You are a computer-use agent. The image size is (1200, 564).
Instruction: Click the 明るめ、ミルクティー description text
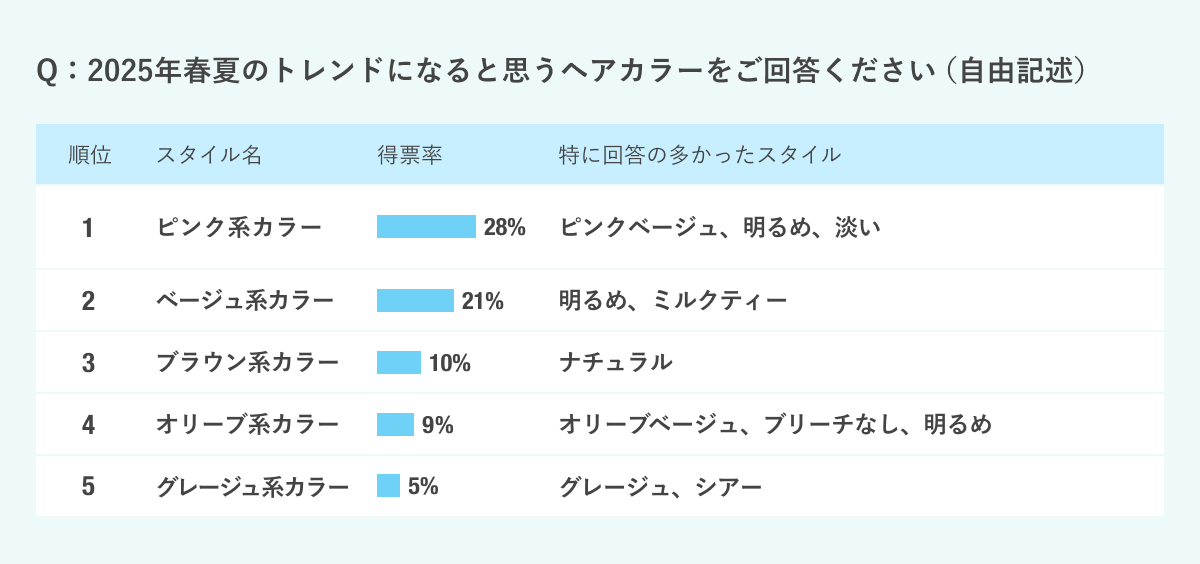pyautogui.click(x=673, y=300)
